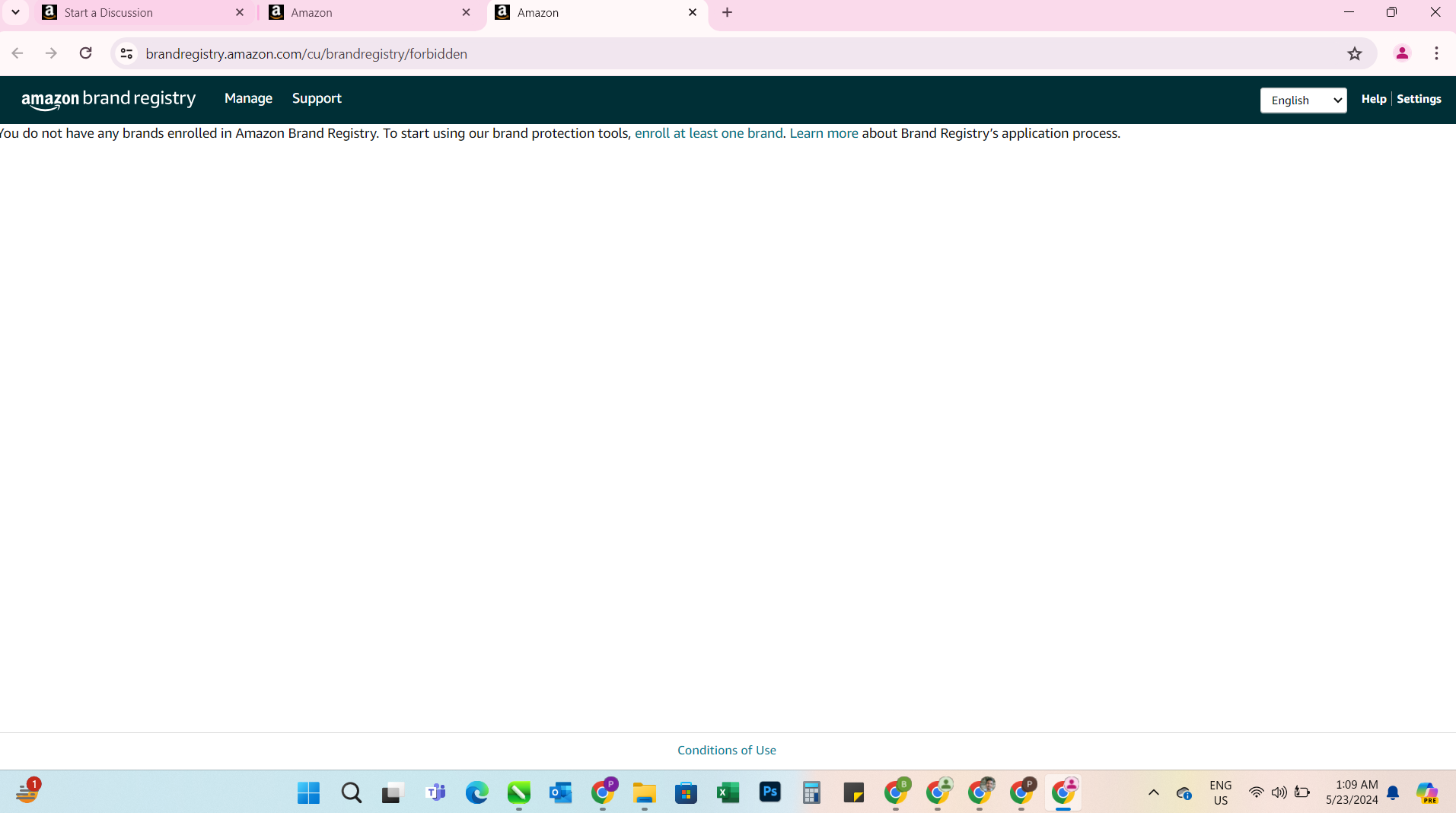
Task: Open the Help link
Action: tap(1373, 99)
